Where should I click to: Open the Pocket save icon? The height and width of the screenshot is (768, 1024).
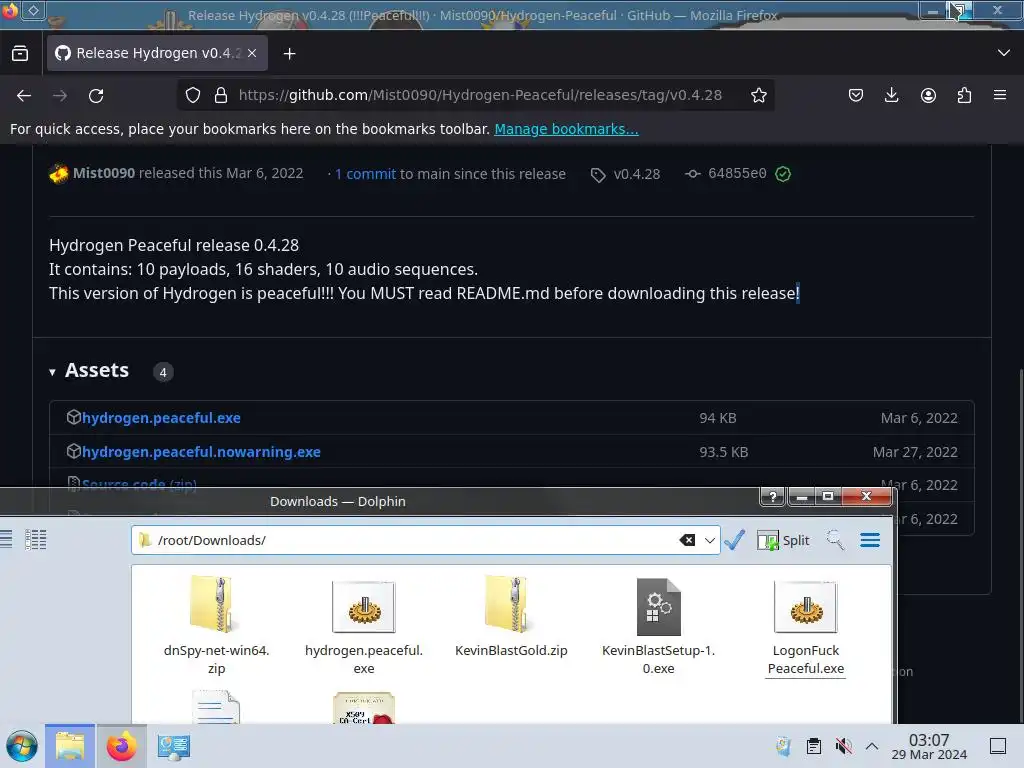coord(856,95)
